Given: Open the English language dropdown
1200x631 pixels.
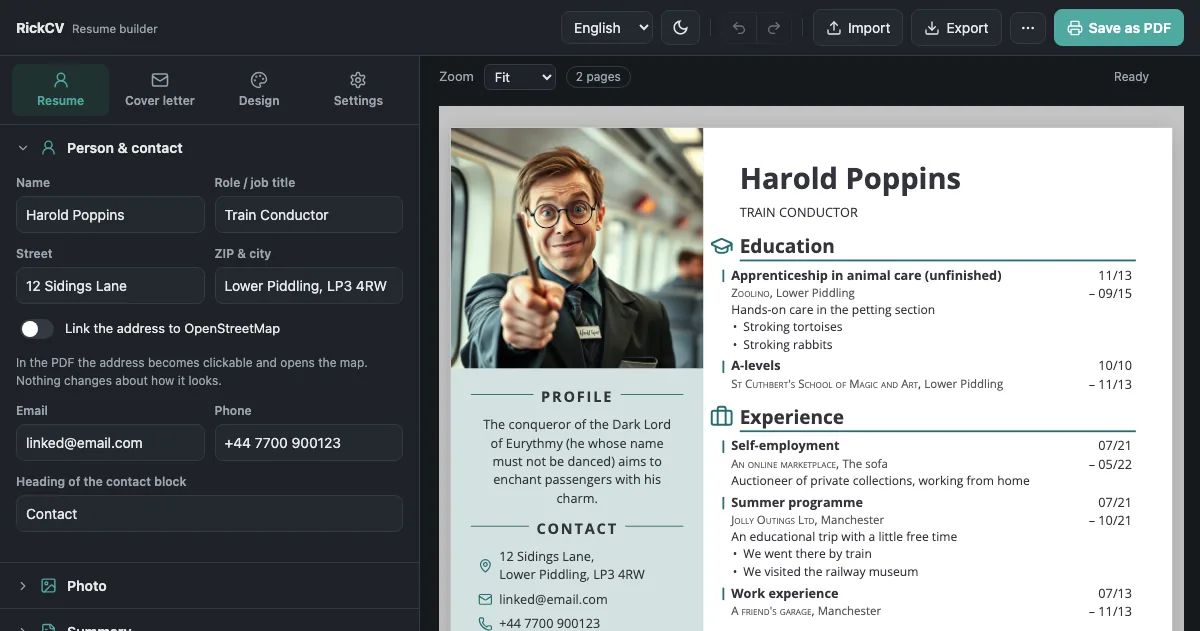Looking at the screenshot, I should pyautogui.click(x=607, y=28).
